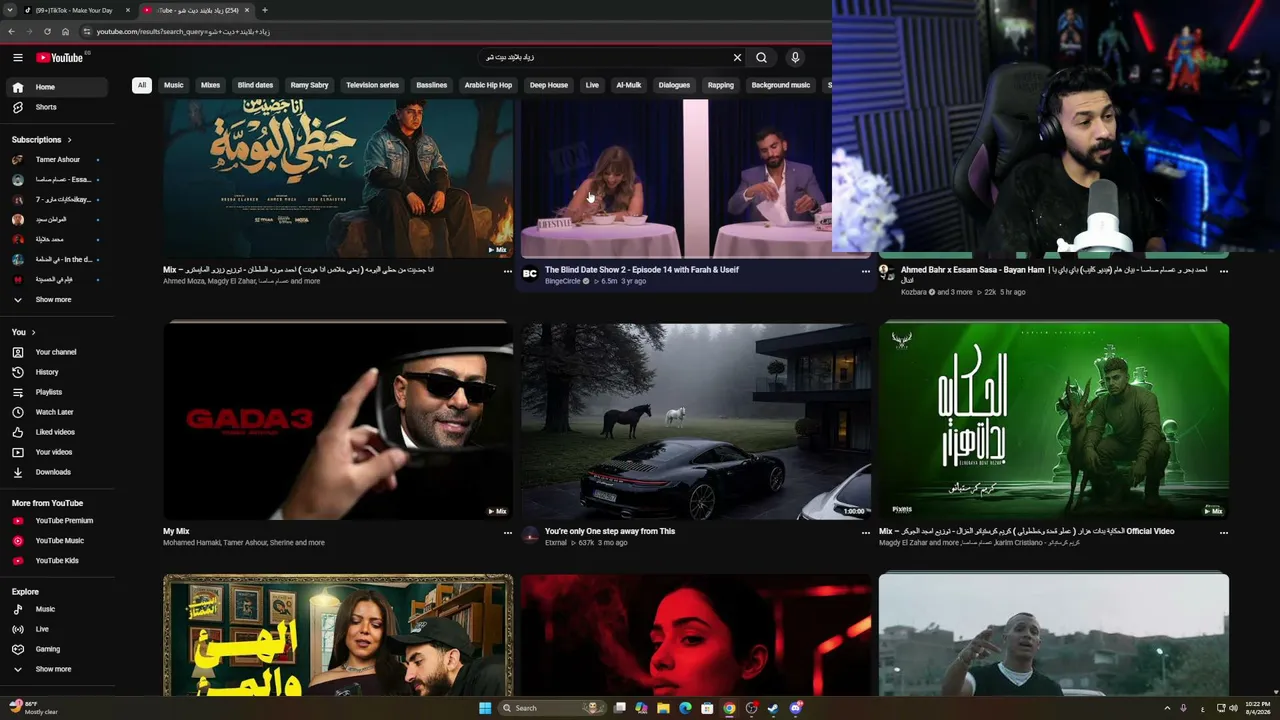Image resolution: width=1280 pixels, height=720 pixels.
Task: Open Music under Explore
Action: [x=55, y=609]
